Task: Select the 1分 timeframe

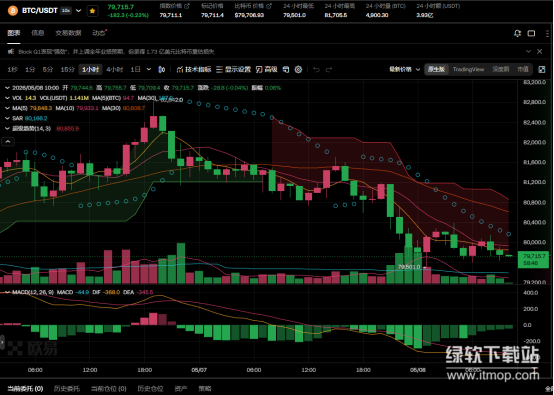Action: pos(30,69)
